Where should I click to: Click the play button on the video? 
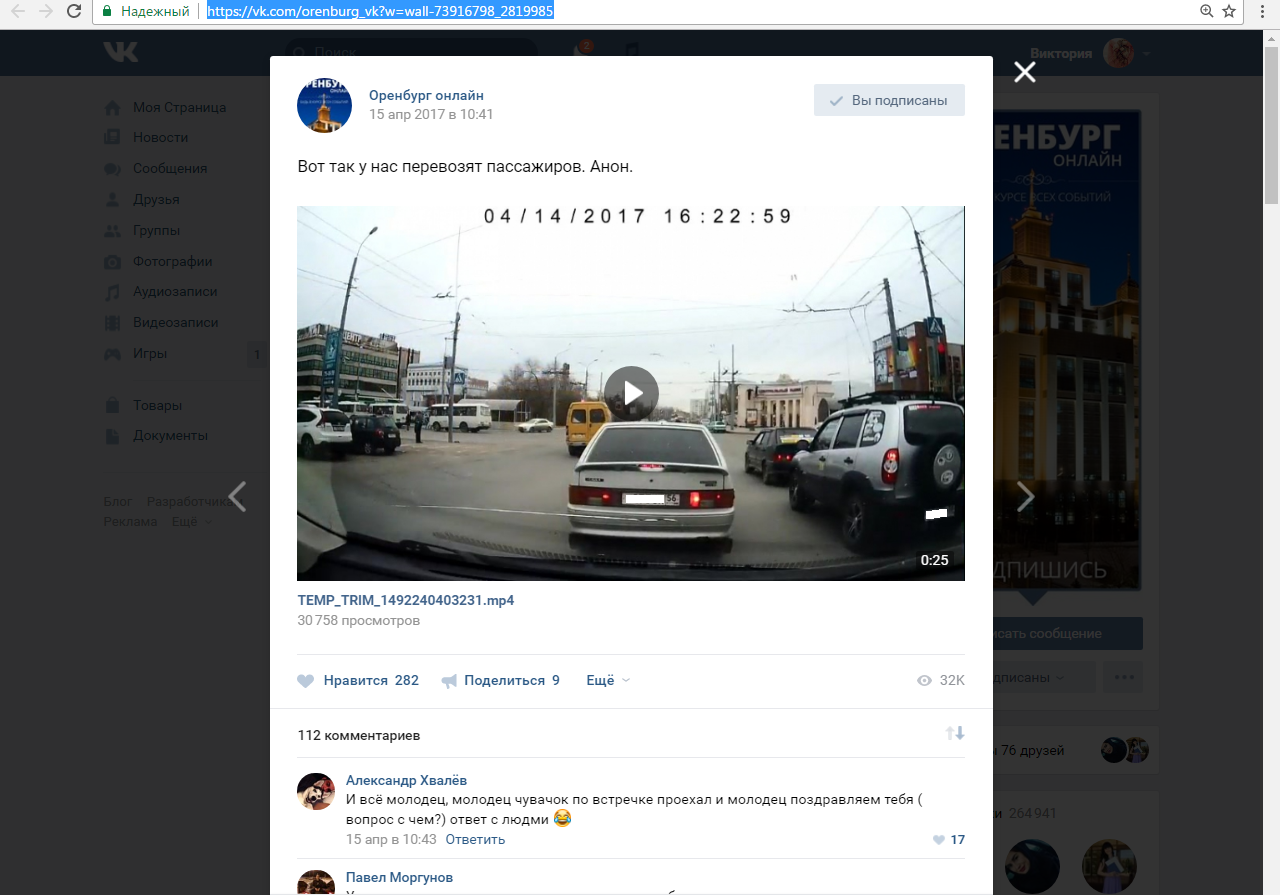click(631, 393)
